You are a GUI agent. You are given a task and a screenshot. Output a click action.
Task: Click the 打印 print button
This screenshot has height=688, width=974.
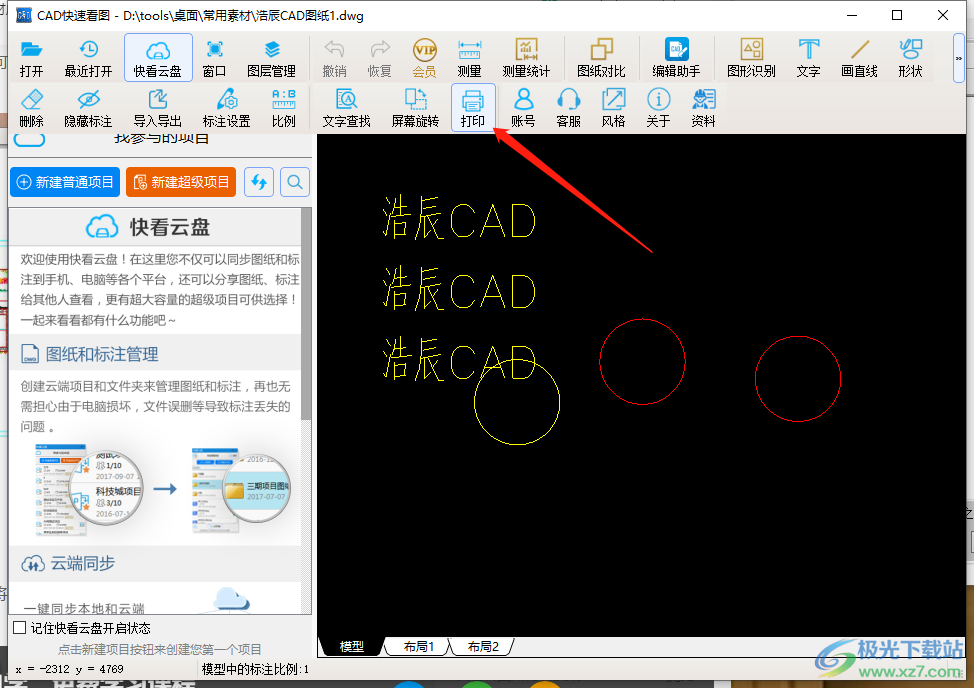pyautogui.click(x=473, y=107)
